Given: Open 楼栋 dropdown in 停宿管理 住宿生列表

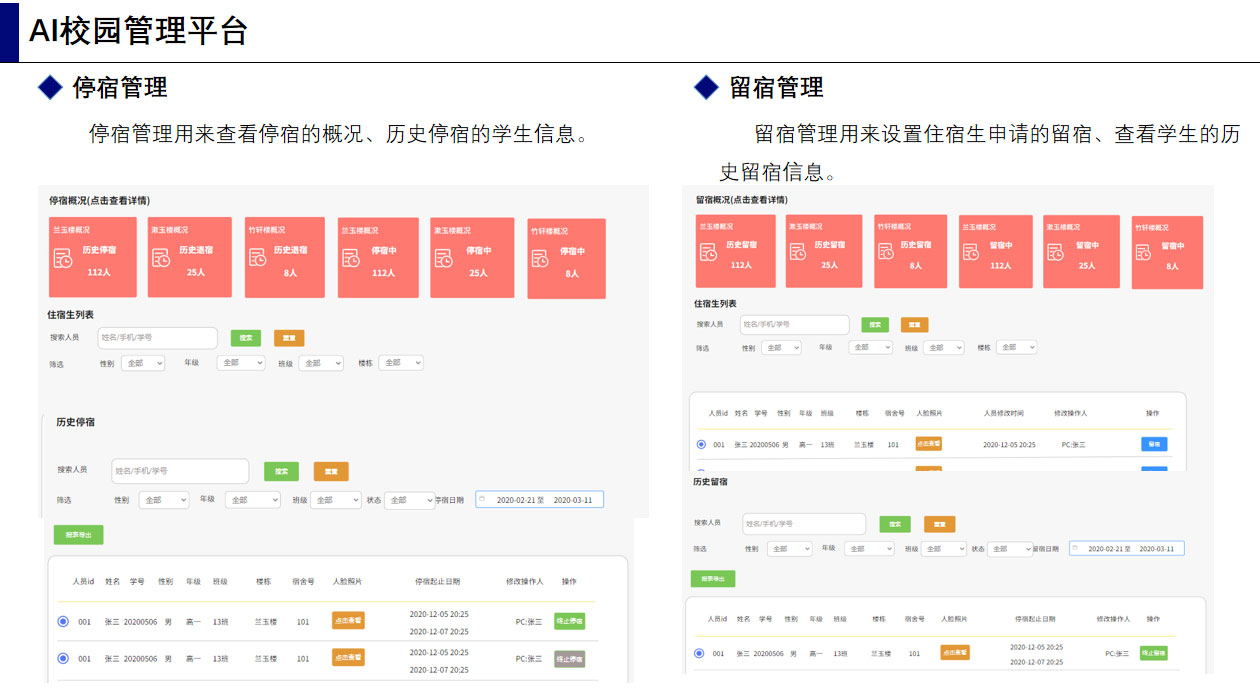Looking at the screenshot, I should (x=401, y=363).
